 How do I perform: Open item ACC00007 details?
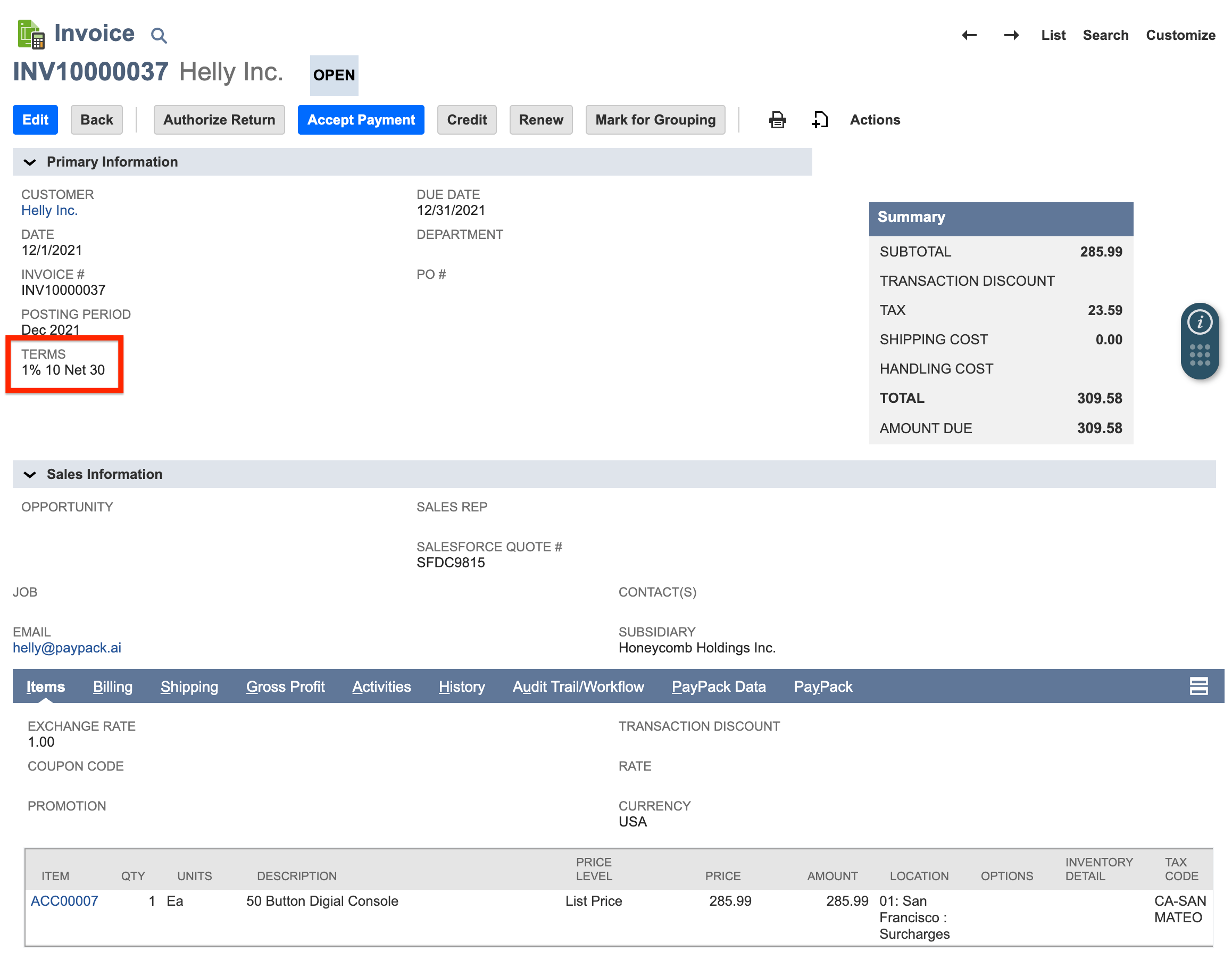click(64, 901)
